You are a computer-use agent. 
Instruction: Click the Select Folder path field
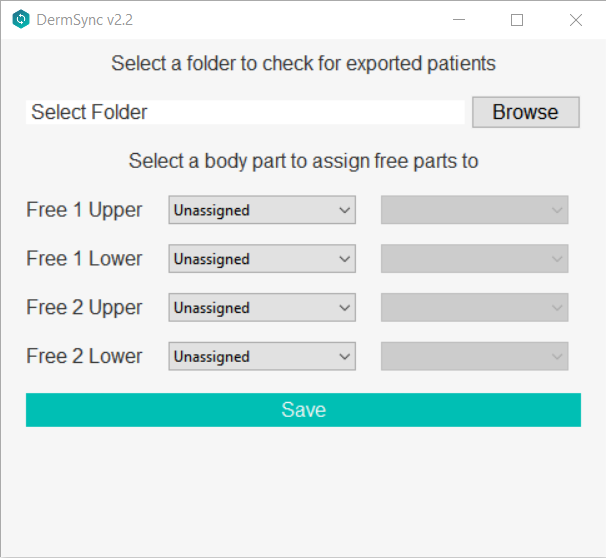246,112
